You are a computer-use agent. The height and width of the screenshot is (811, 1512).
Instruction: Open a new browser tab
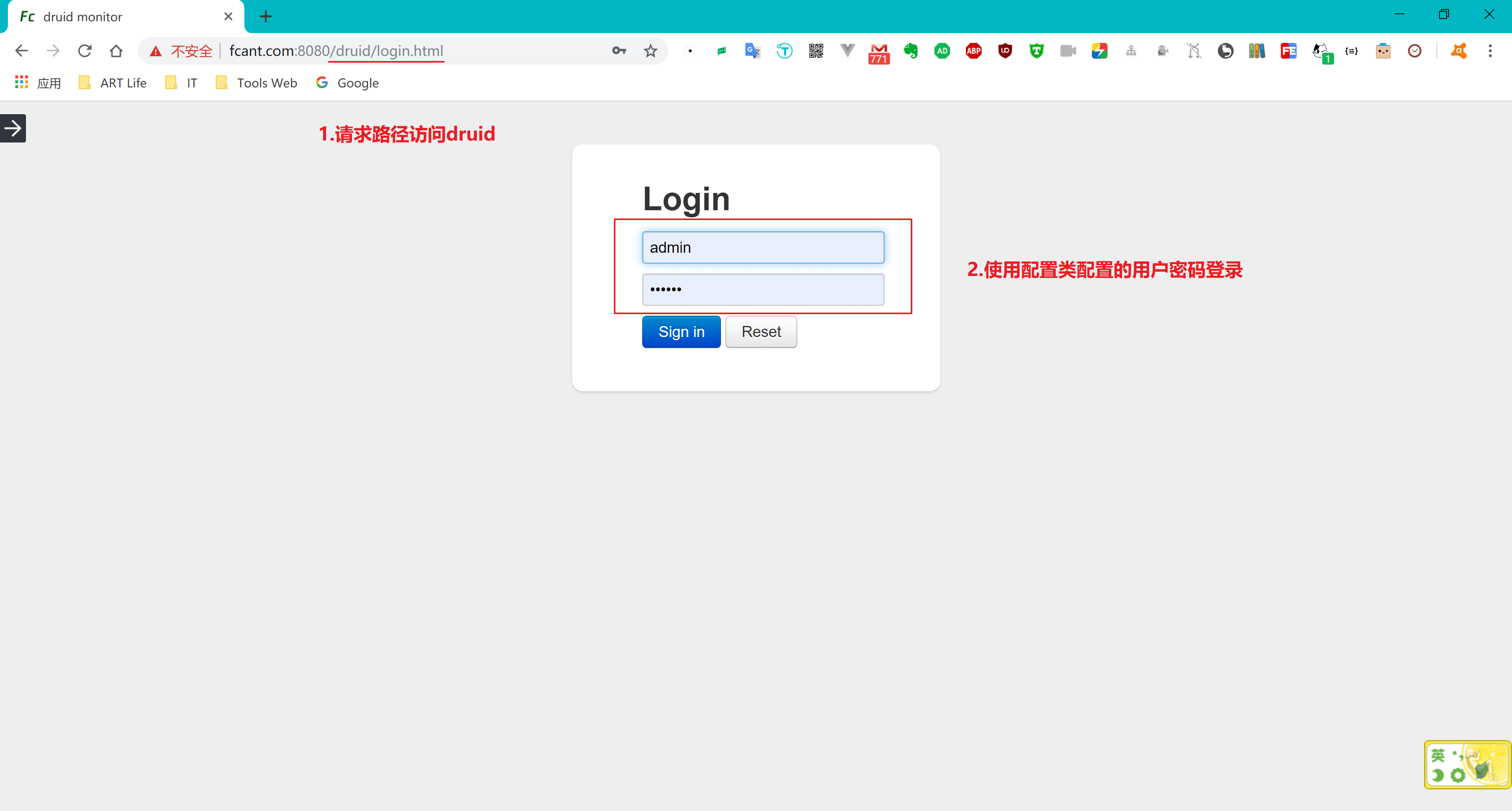(265, 17)
